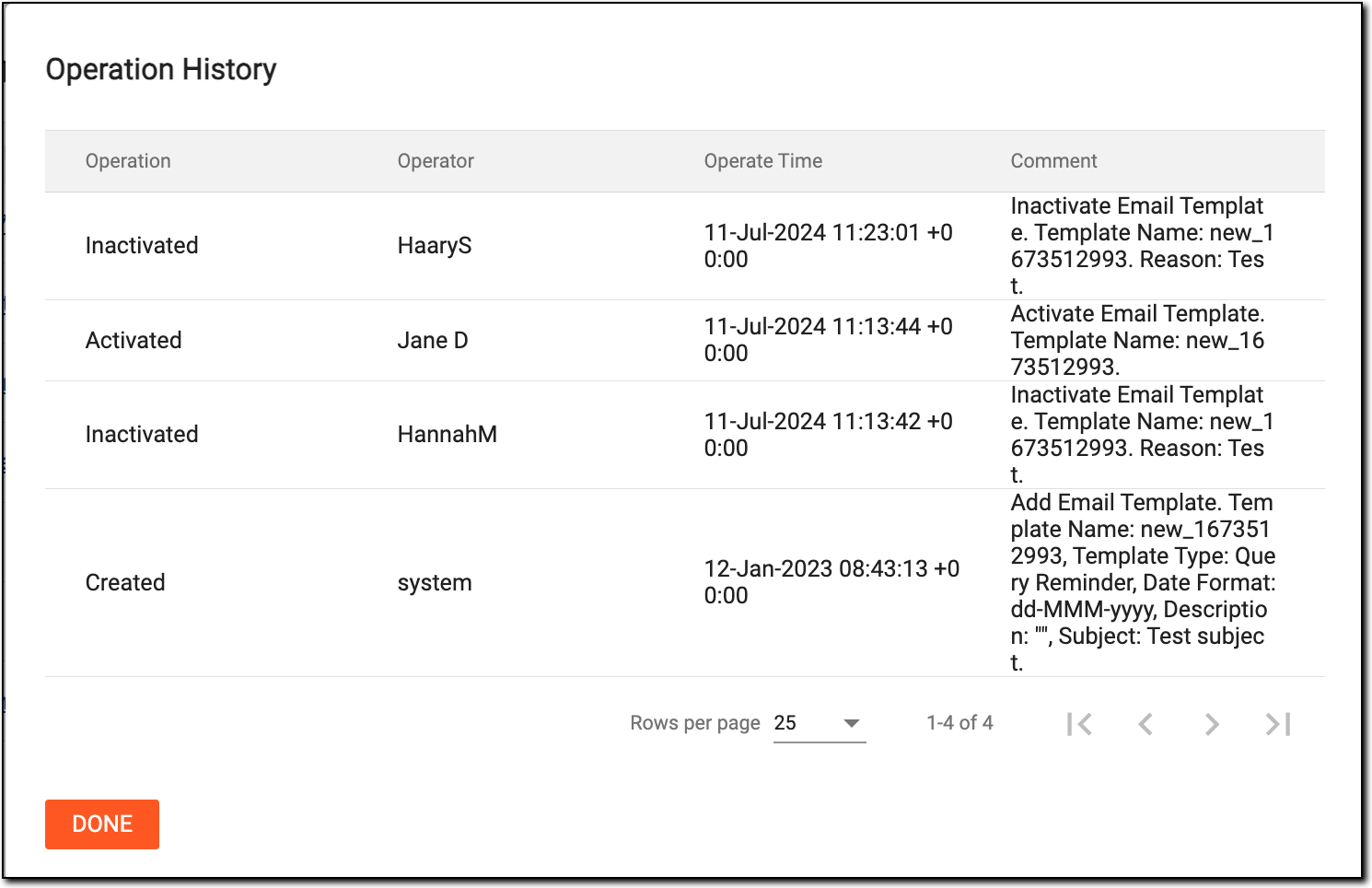Image resolution: width=1372 pixels, height=888 pixels.
Task: Select the HaaryS row comment text
Action: pyautogui.click(x=1142, y=246)
